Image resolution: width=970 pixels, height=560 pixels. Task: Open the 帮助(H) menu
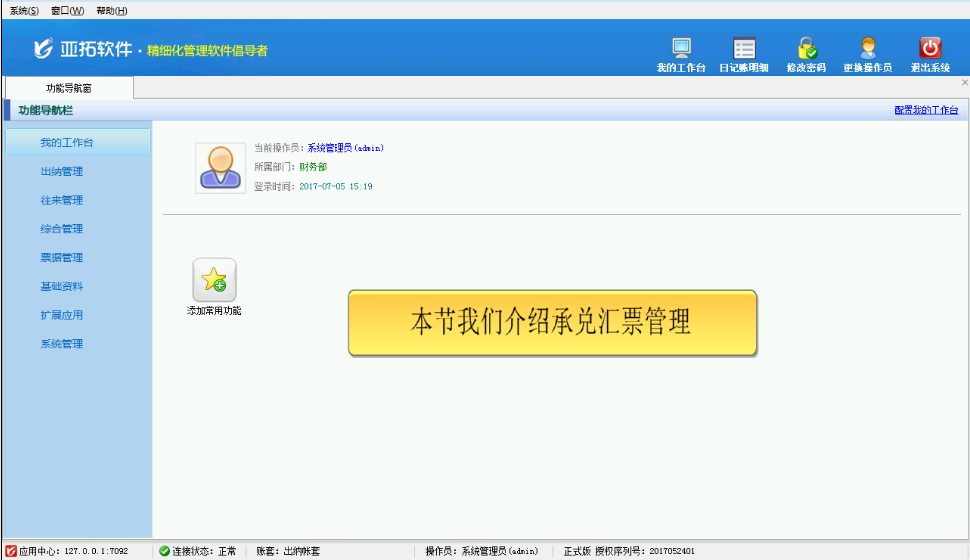click(111, 10)
